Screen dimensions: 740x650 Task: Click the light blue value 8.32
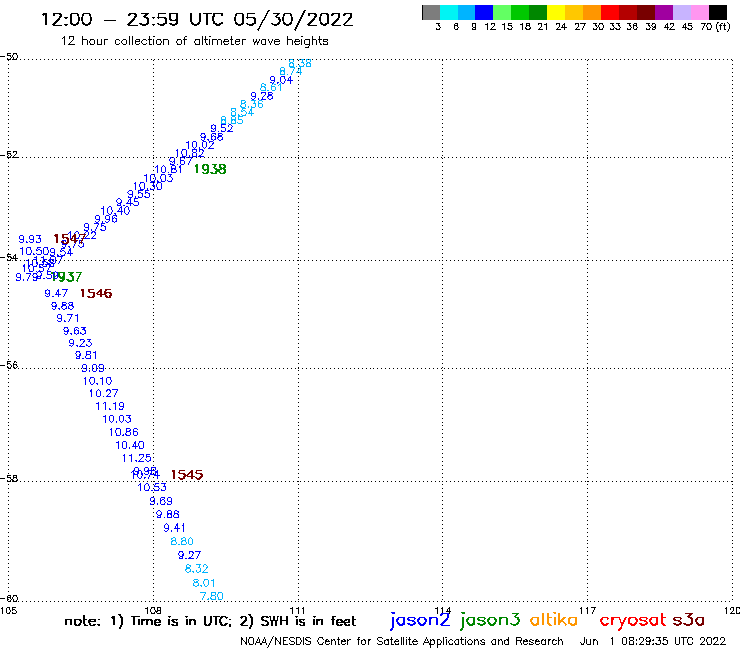coord(196,569)
